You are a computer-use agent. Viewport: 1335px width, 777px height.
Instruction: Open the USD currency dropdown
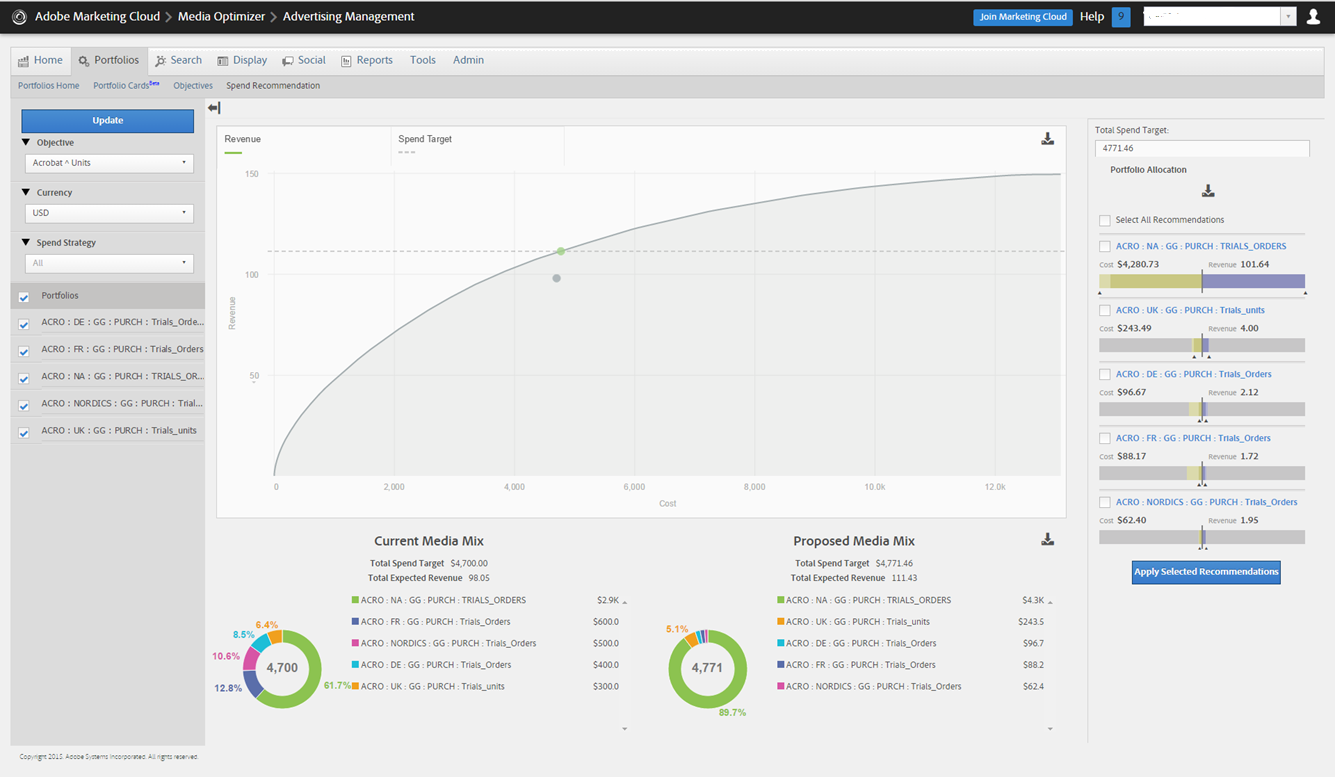tap(109, 213)
